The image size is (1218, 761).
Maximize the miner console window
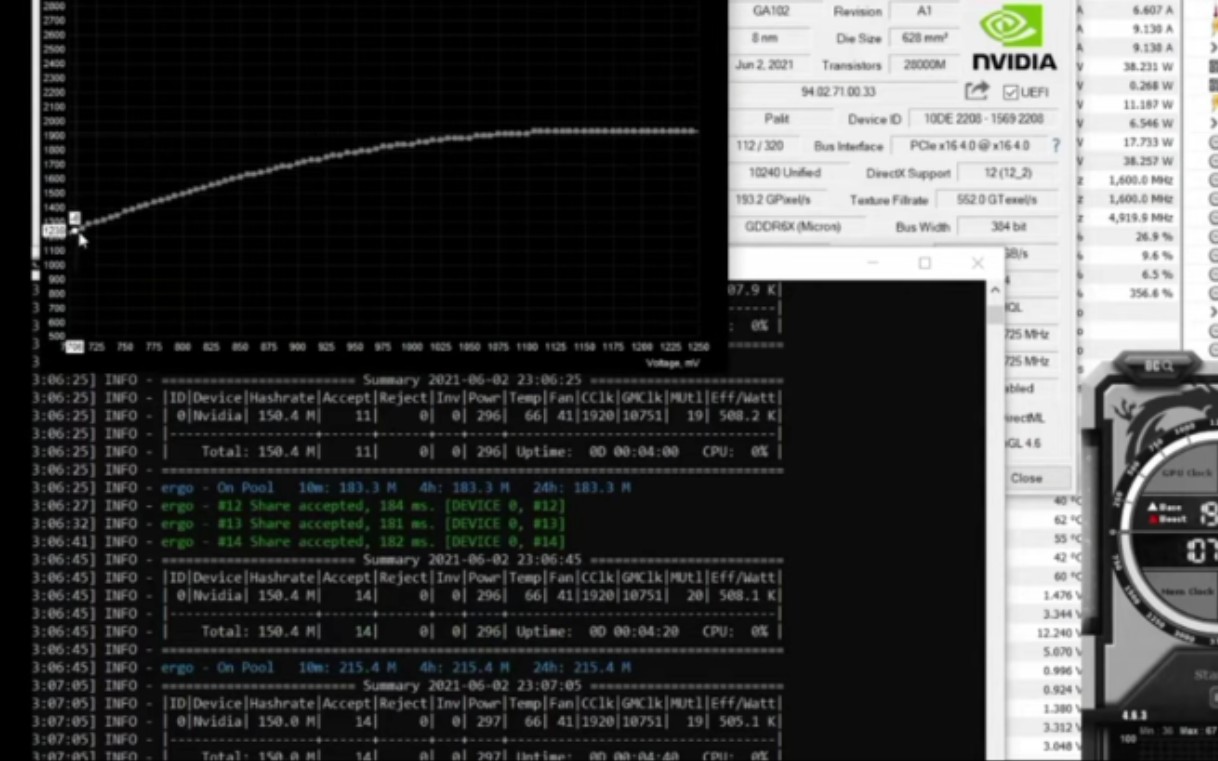pyautogui.click(x=924, y=263)
